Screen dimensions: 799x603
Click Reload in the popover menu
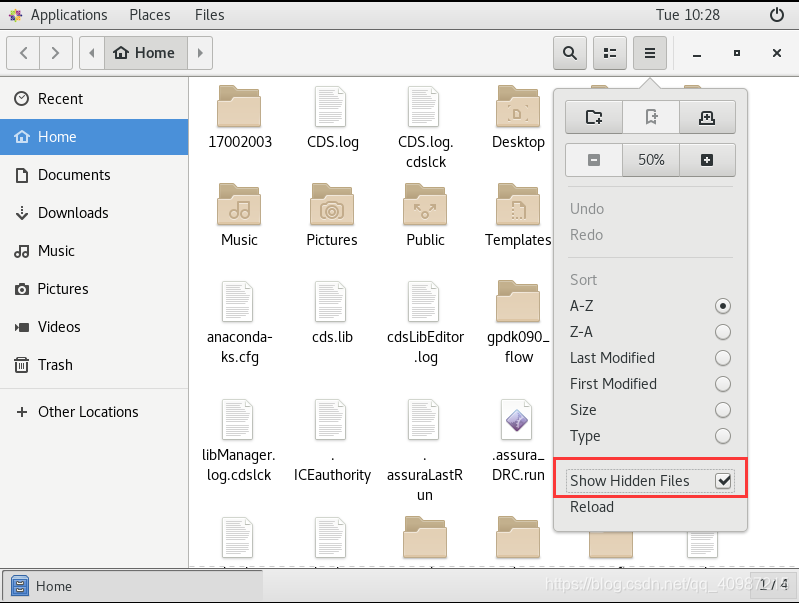592,507
